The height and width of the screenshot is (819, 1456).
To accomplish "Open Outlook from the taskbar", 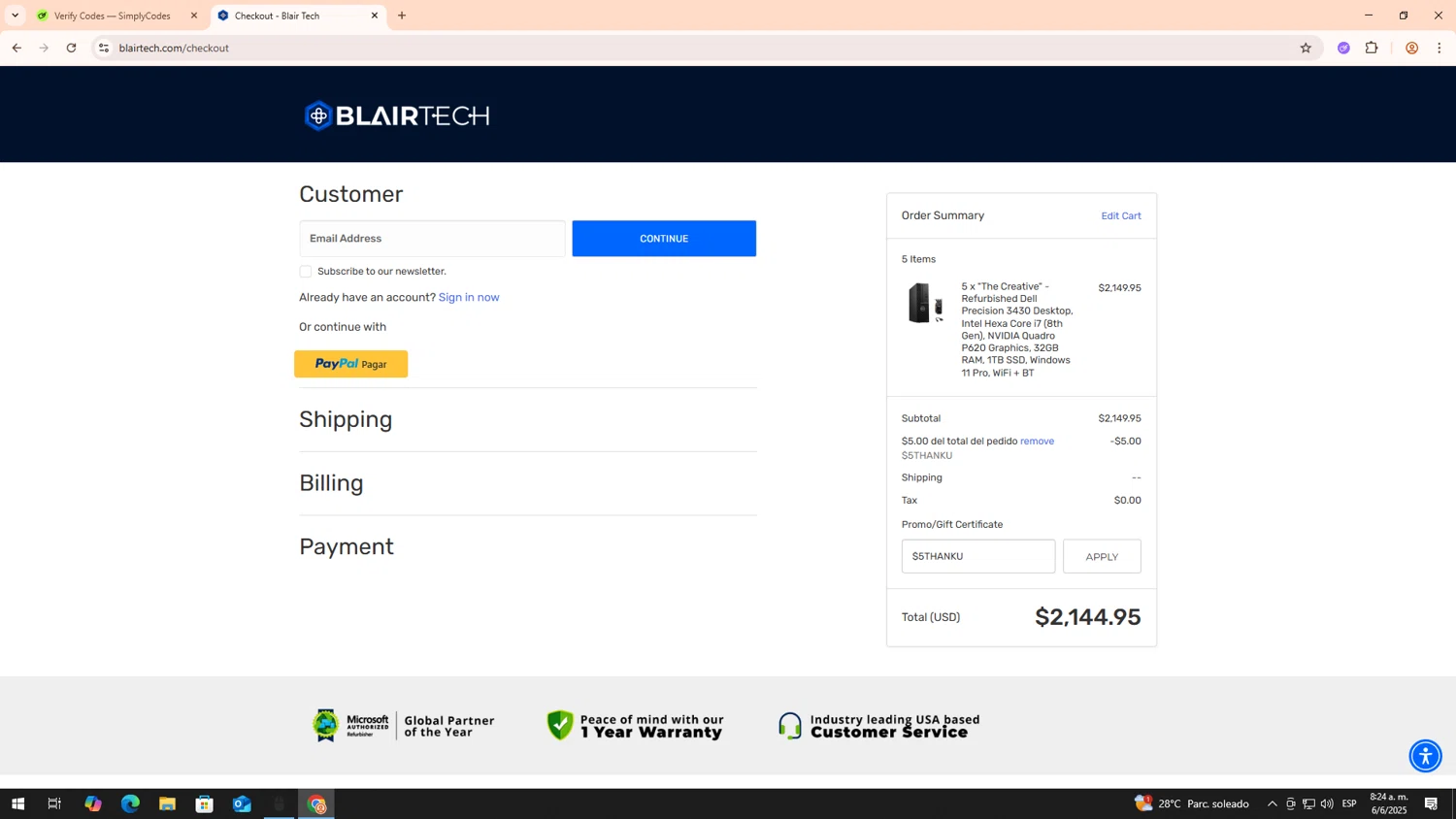I will click(242, 803).
